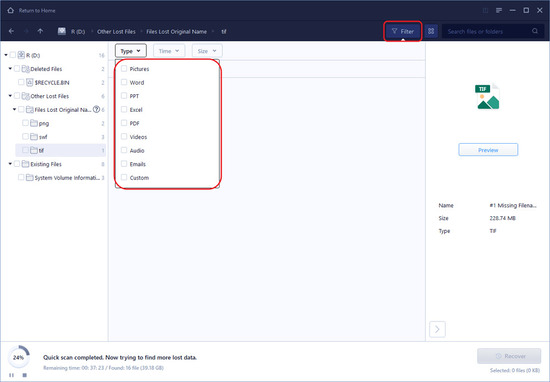Screen dimensions: 550x382
Task: Collapse preview panel with chevron arrow
Action: pos(437,329)
